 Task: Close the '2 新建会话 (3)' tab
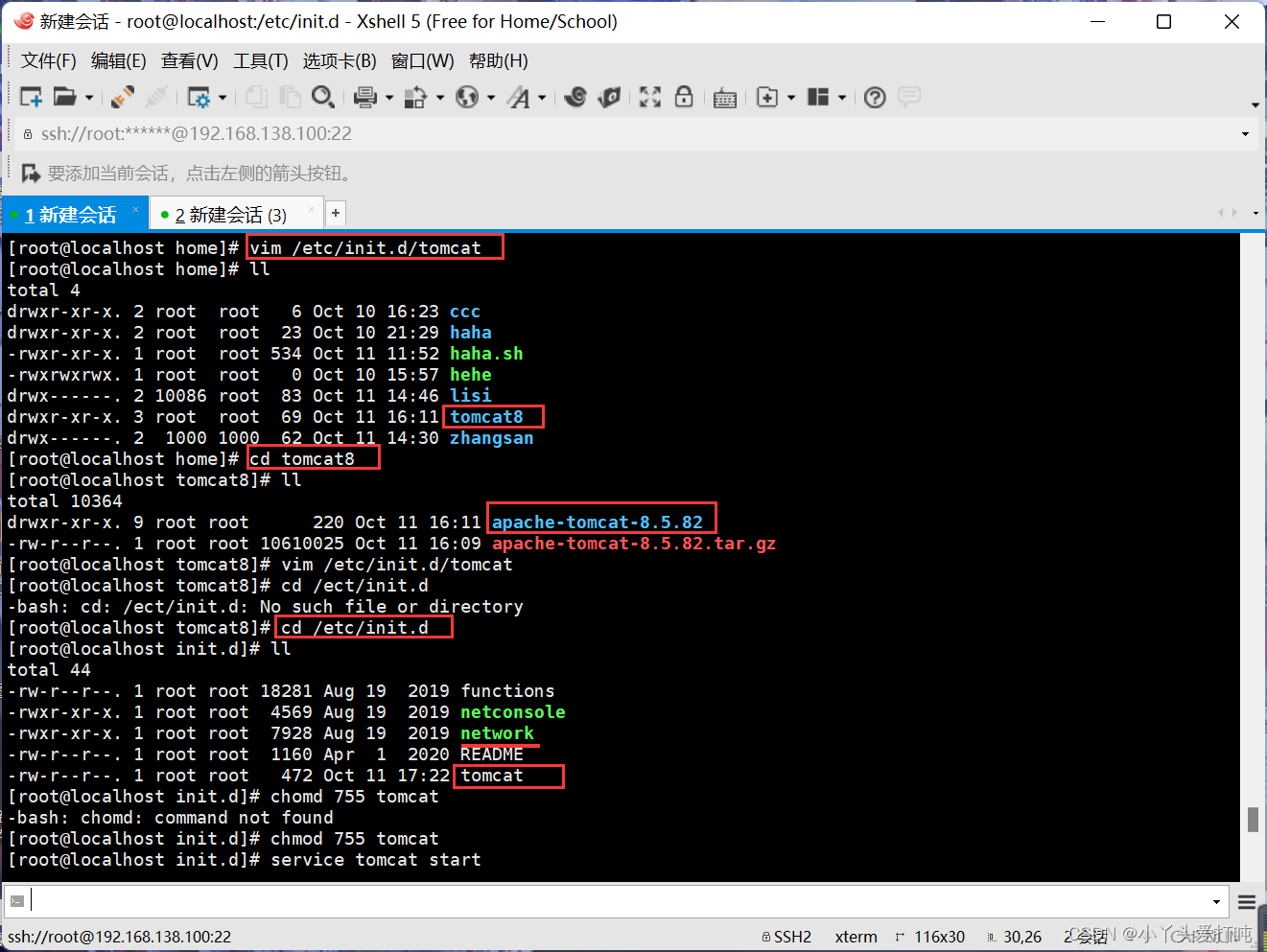click(311, 209)
